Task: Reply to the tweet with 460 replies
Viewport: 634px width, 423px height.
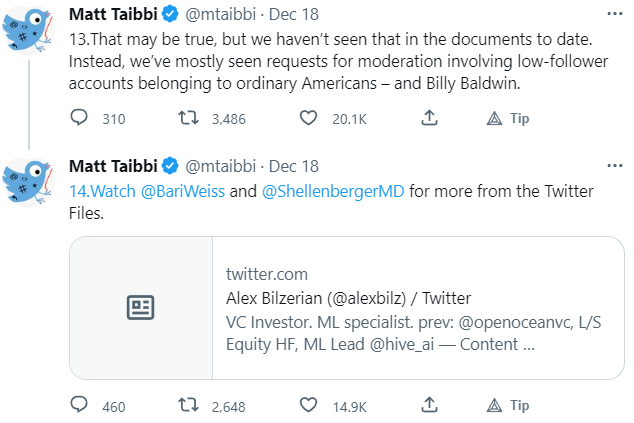Action: click(80, 405)
